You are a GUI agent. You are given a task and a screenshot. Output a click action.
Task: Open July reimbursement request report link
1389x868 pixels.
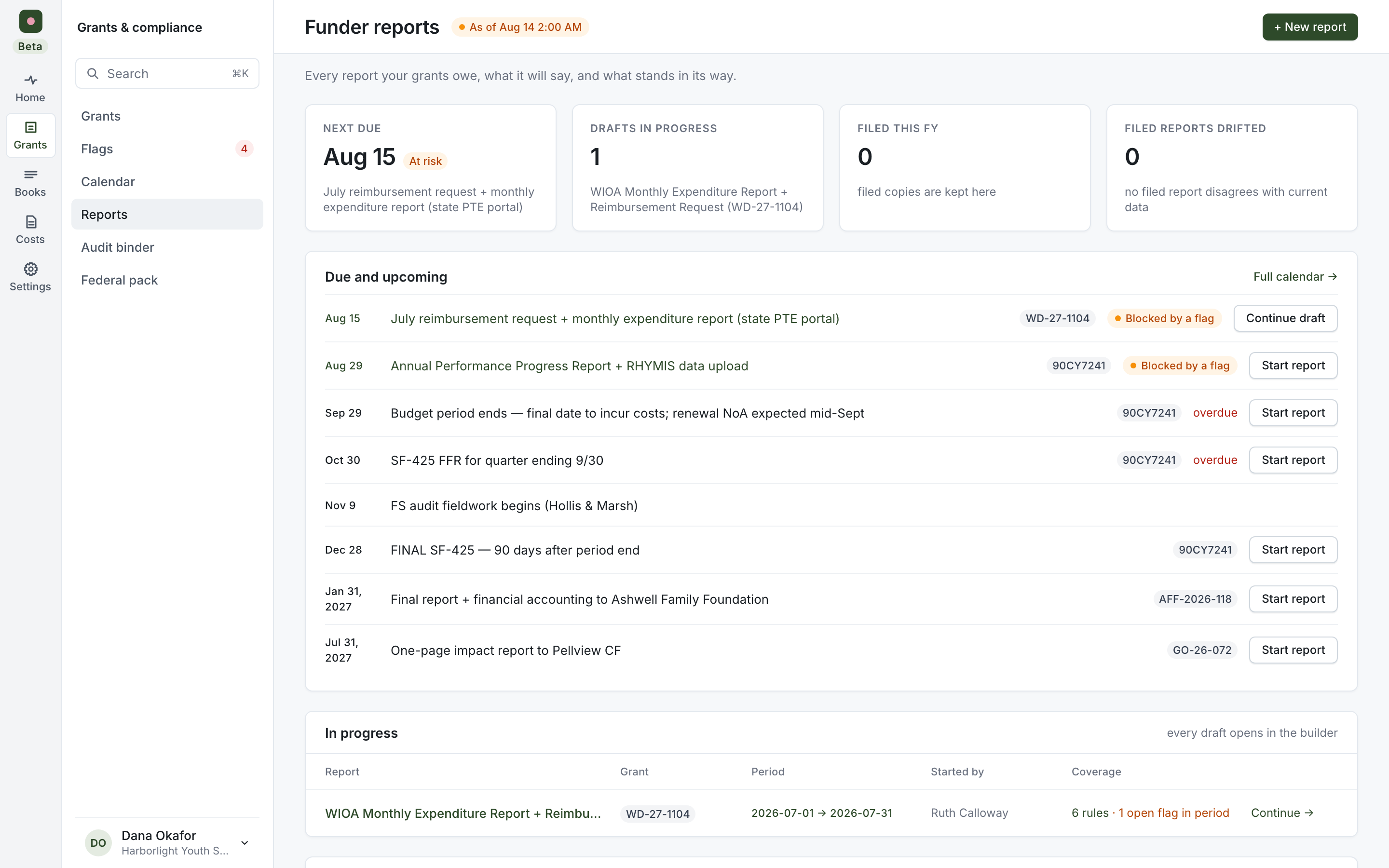coord(615,319)
